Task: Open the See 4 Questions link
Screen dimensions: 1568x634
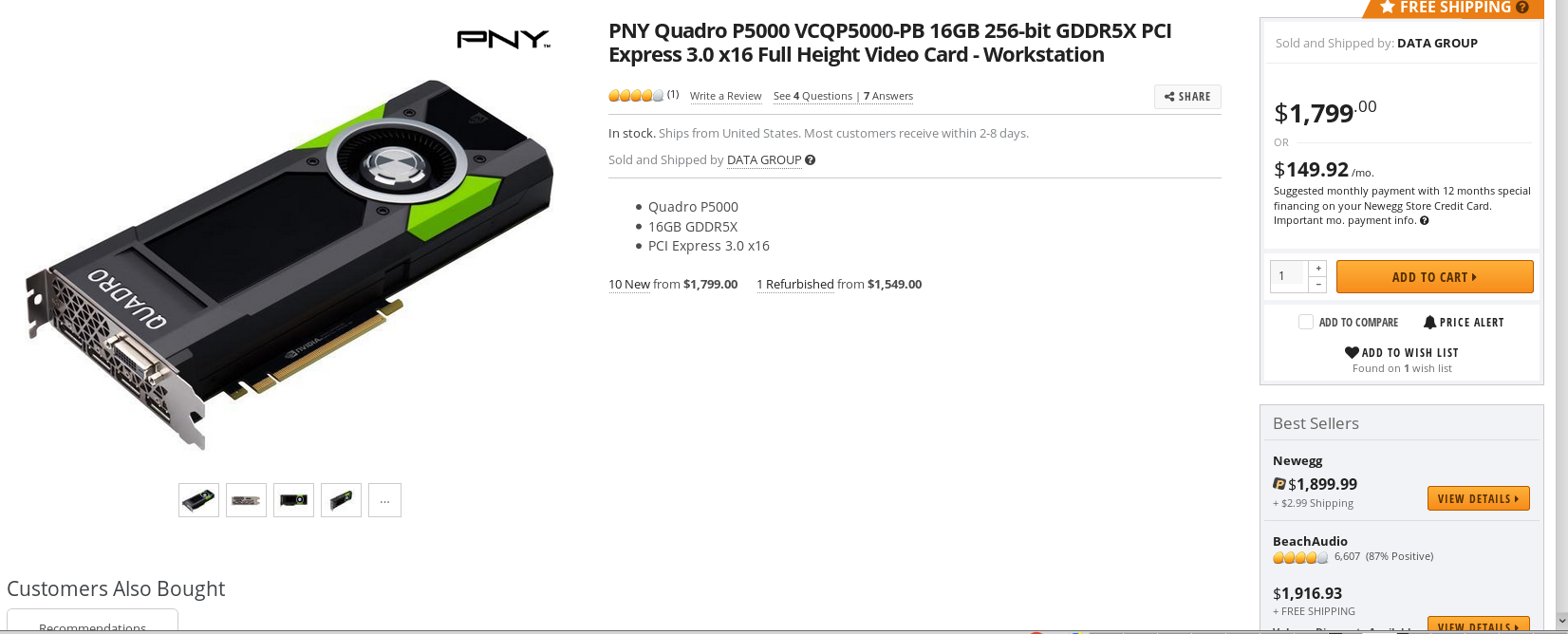Action: point(812,96)
